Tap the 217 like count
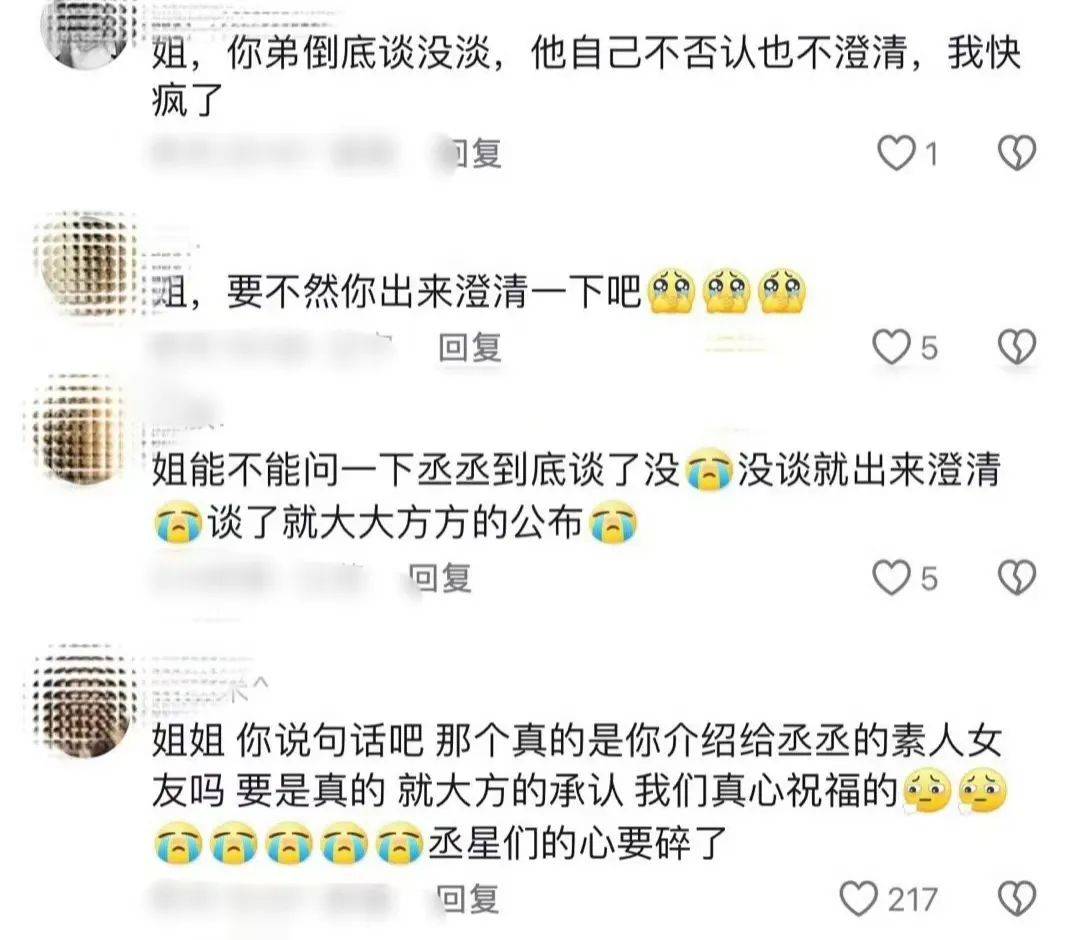This screenshot has height=940, width=1080. pyautogui.click(x=912, y=899)
